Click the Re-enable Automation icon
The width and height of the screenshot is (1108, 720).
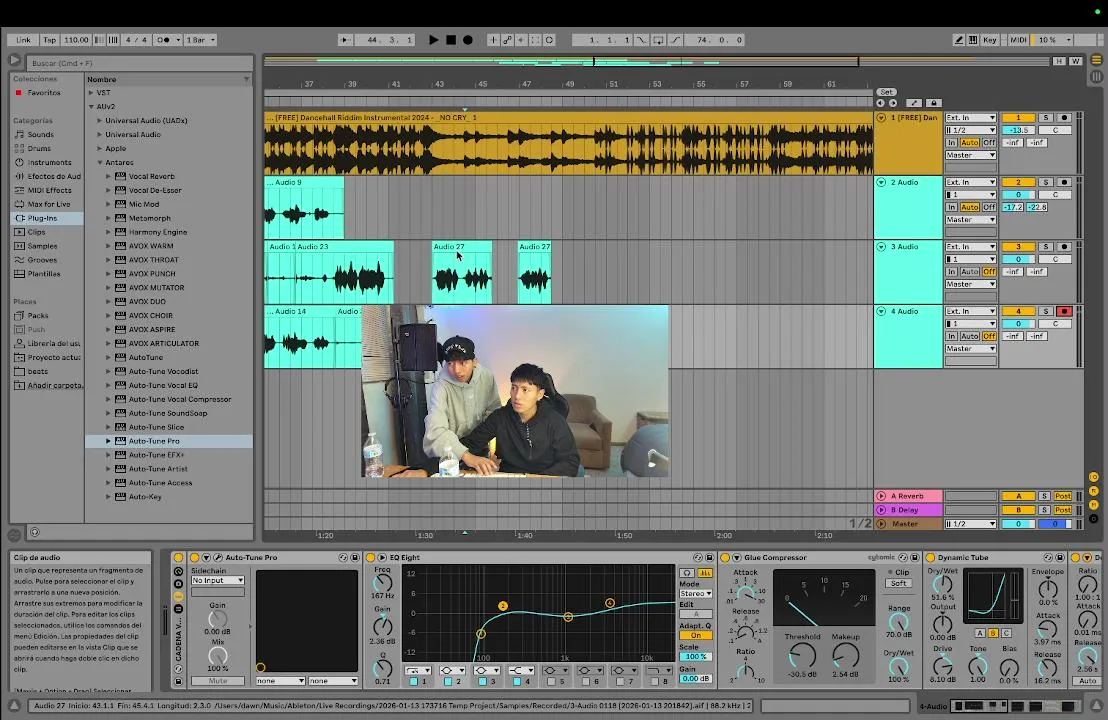521,40
